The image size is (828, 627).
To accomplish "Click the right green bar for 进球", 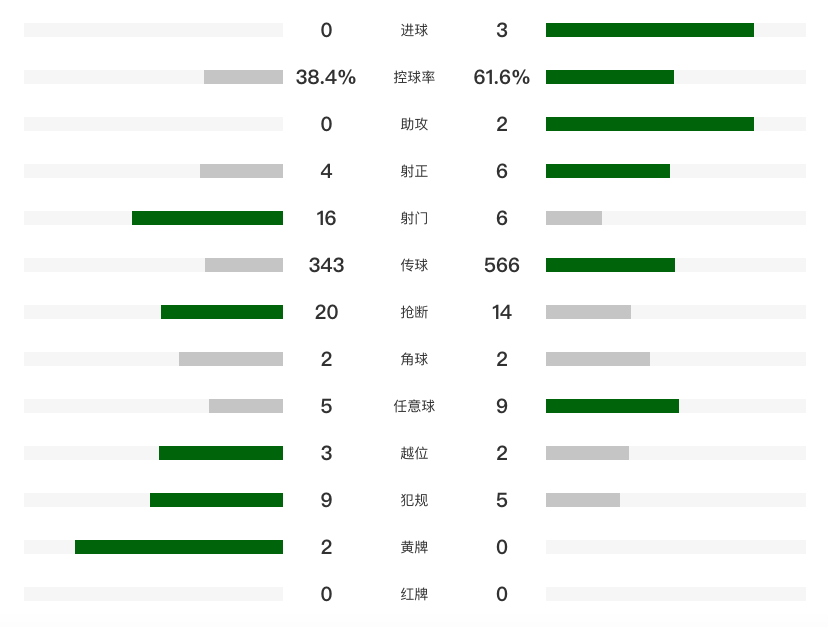I will [649, 30].
